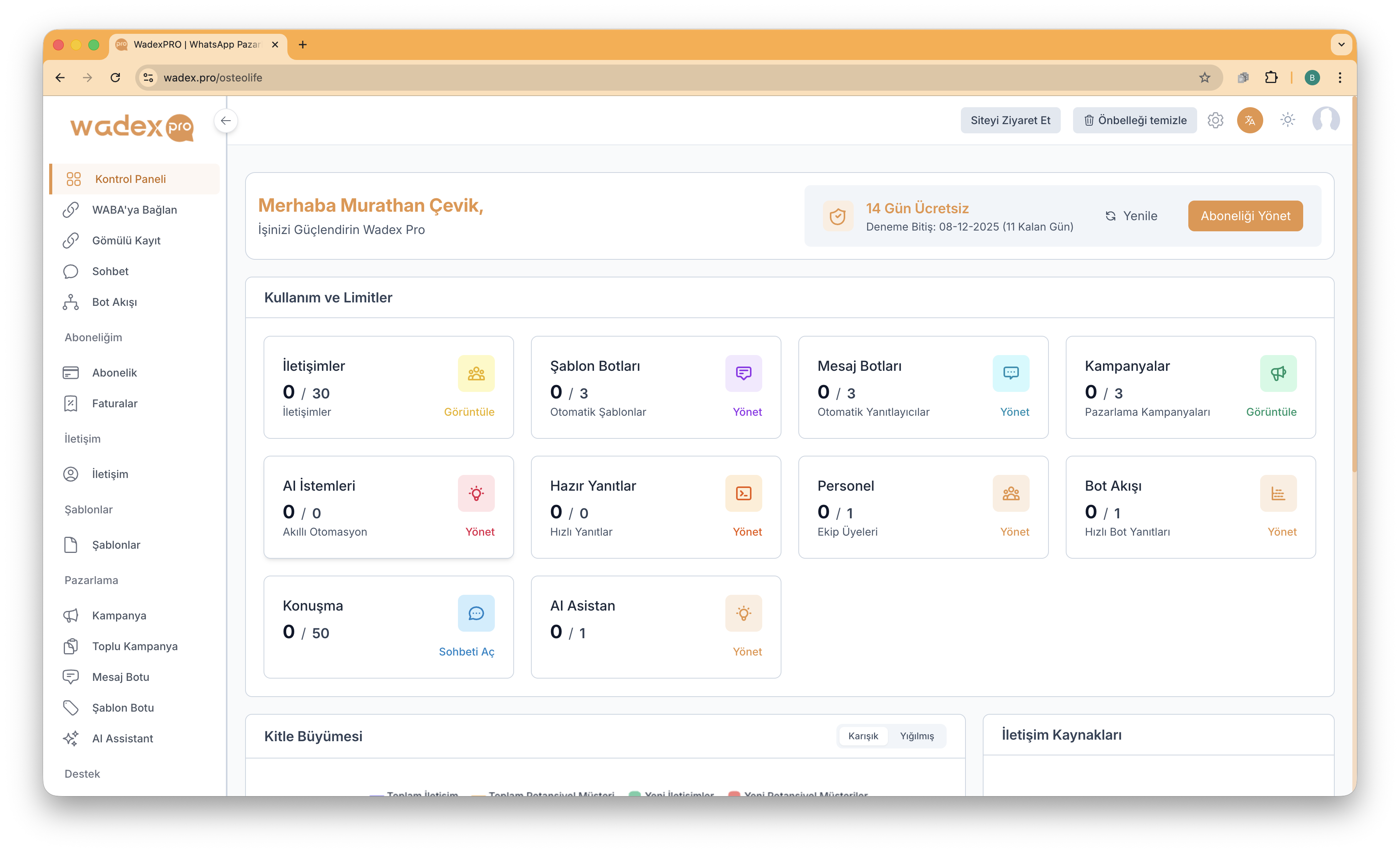Select the Mesaj Botu sidebar icon
1400x853 pixels.
71,677
